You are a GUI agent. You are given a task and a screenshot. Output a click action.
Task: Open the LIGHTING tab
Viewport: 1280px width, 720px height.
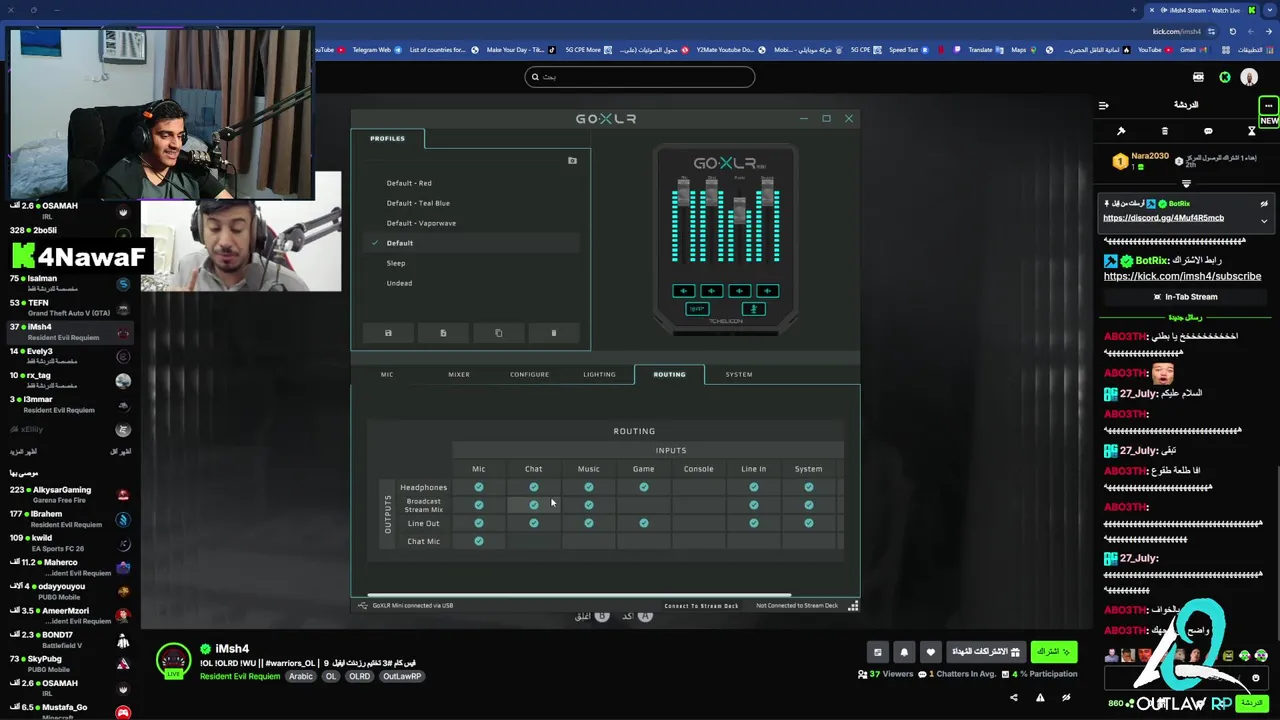[600, 374]
